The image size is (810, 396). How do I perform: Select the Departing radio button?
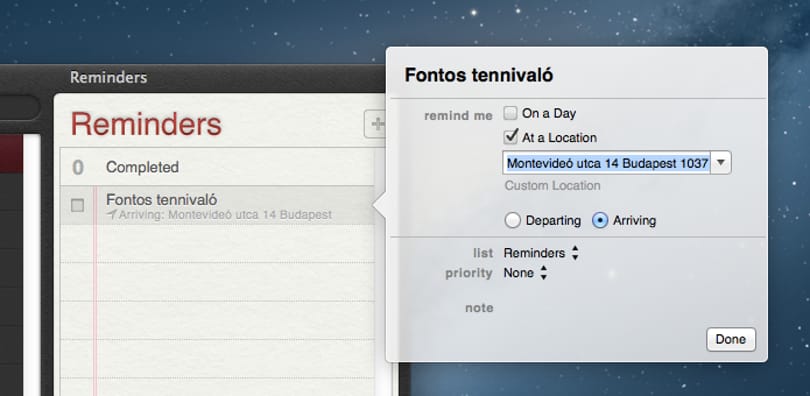512,221
